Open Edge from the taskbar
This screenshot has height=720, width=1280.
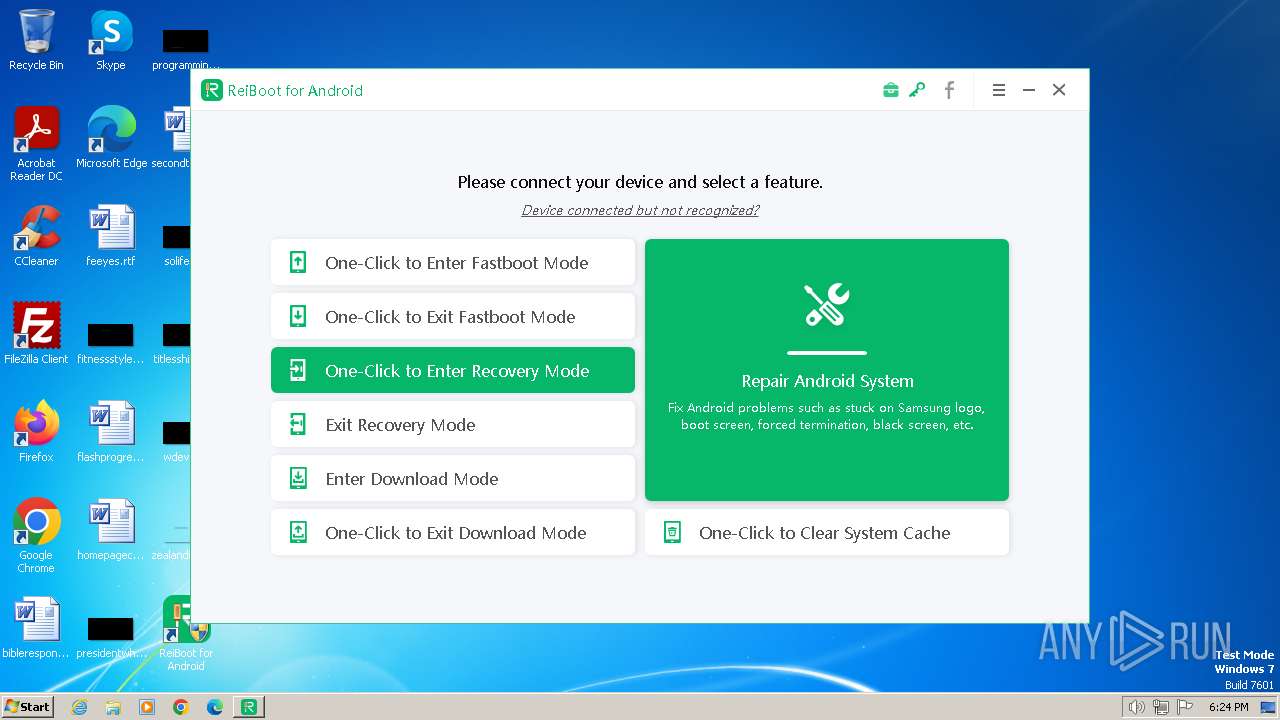coord(215,707)
